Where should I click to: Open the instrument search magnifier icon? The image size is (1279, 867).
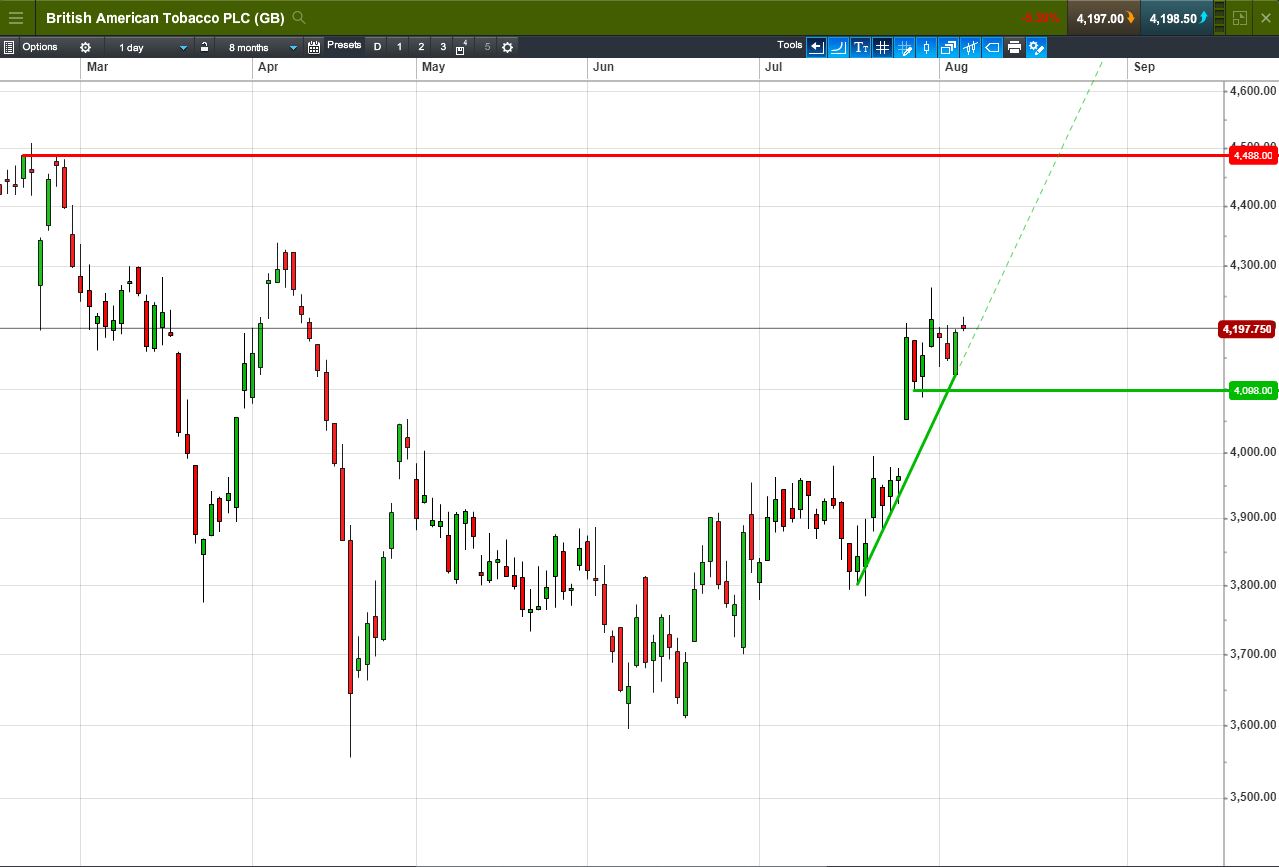click(299, 18)
